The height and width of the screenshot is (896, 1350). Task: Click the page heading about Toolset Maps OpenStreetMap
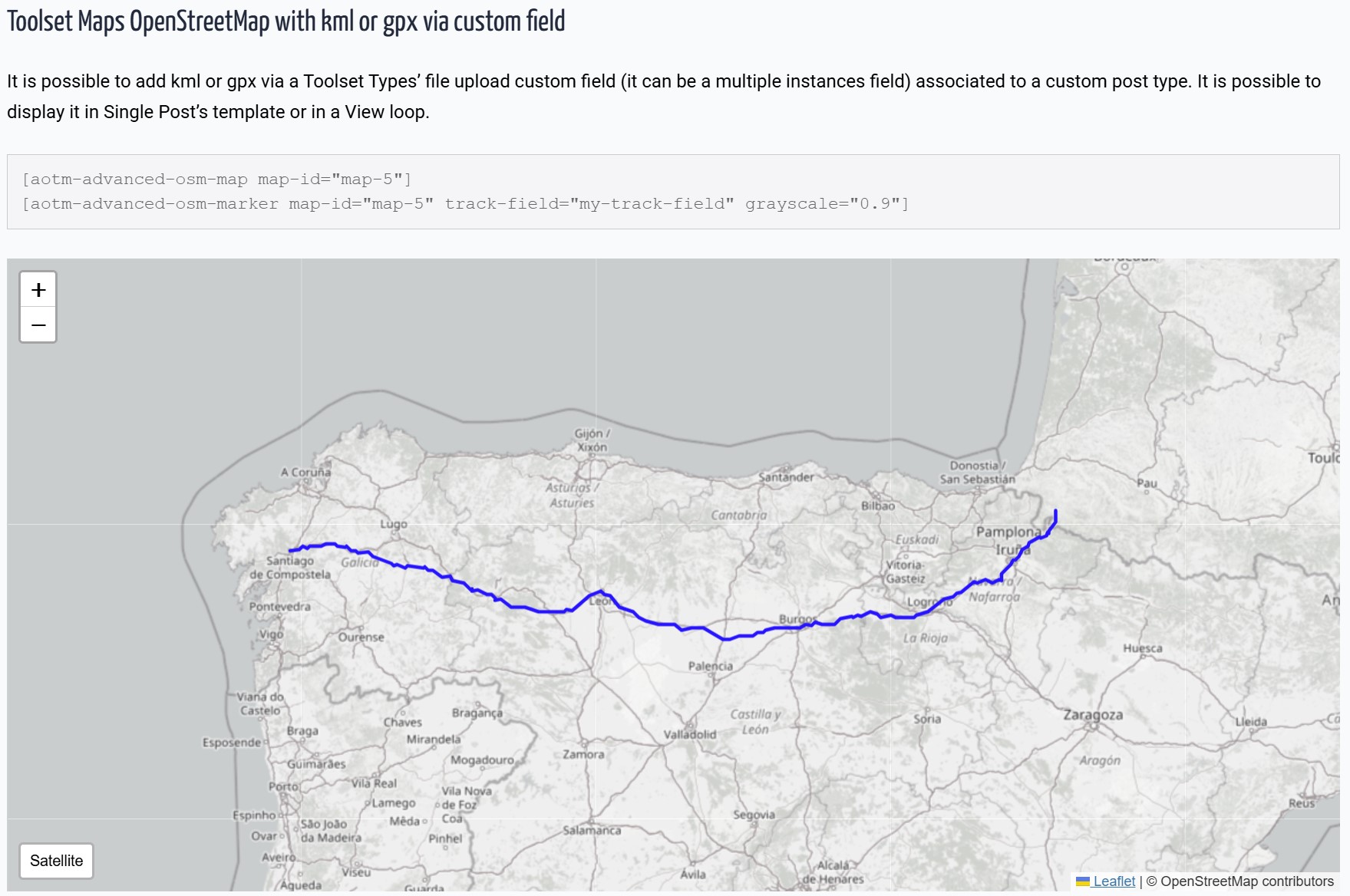(x=285, y=21)
